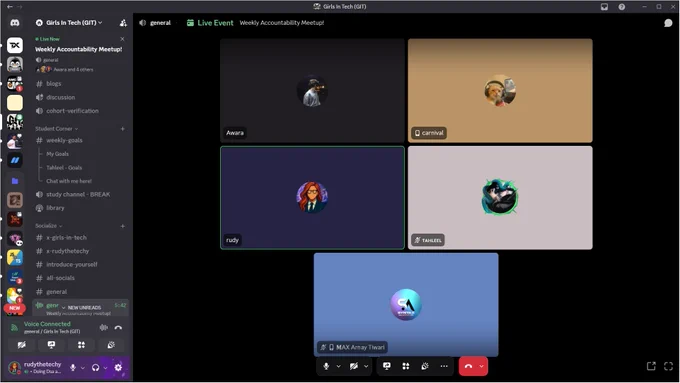This screenshot has height=383, width=680.
Task: Click the voice connection signal icon
Action: 14,327
